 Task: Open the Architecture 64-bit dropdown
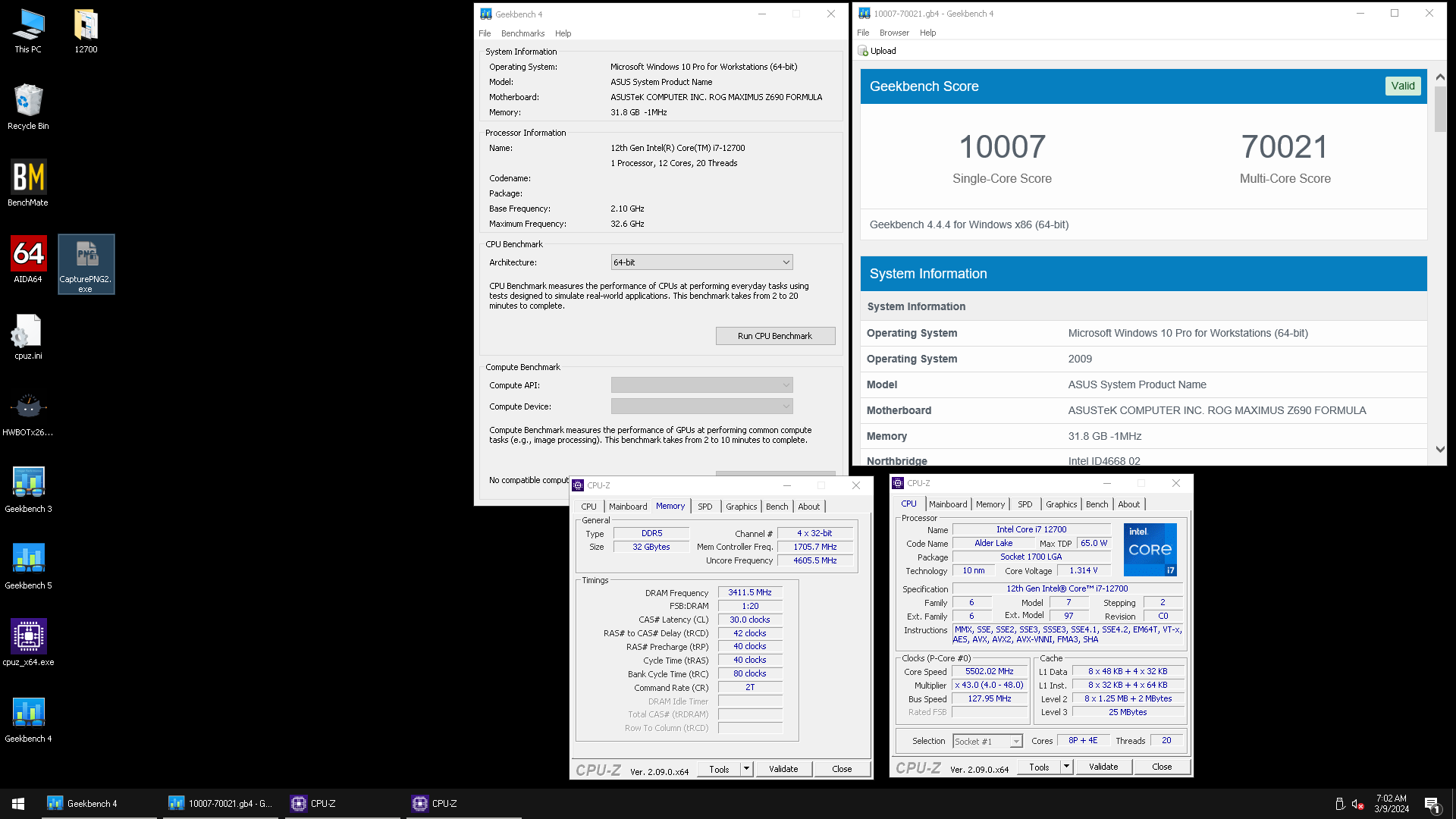point(701,262)
